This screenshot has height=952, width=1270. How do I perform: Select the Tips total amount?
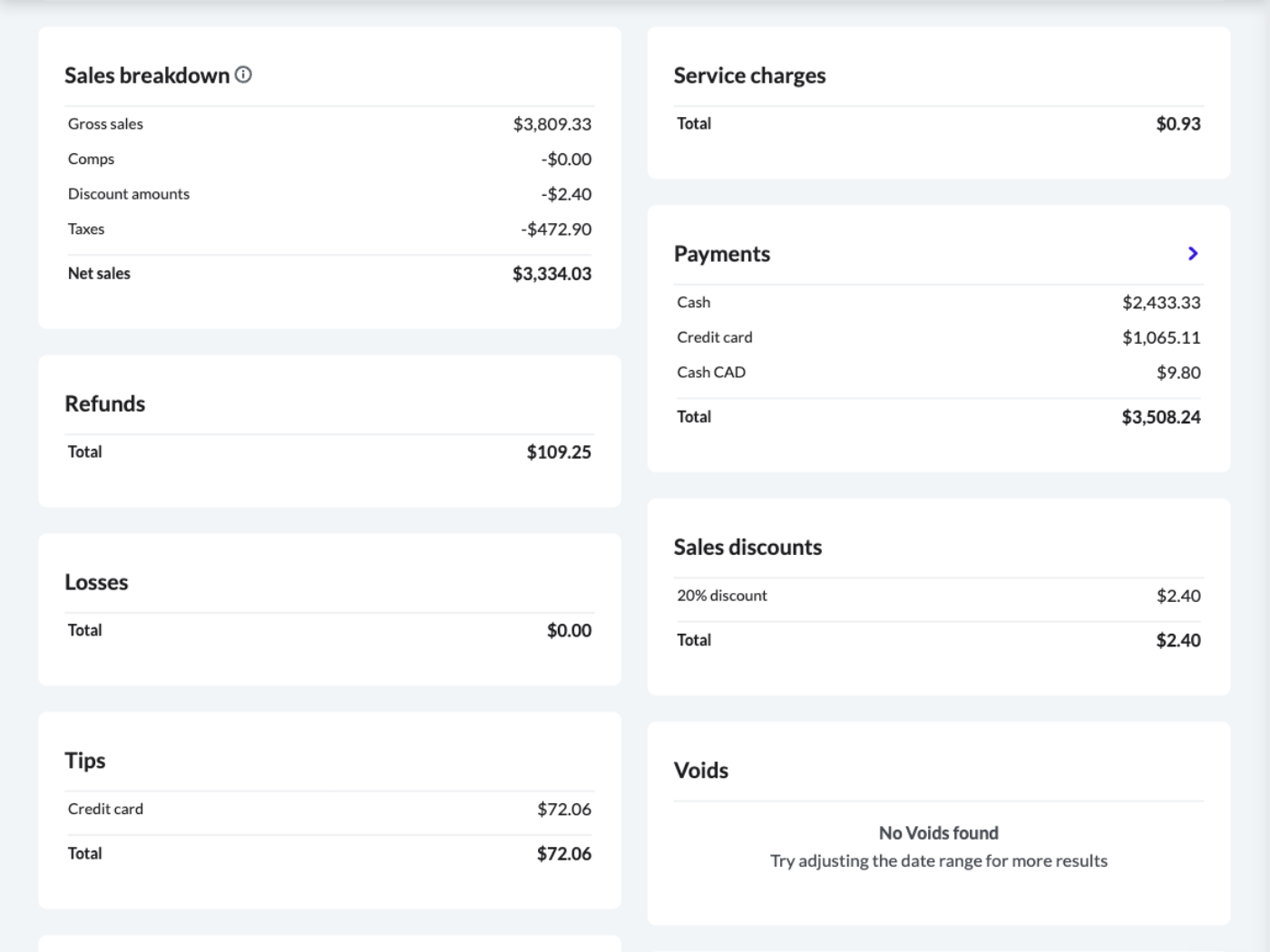[x=566, y=852]
